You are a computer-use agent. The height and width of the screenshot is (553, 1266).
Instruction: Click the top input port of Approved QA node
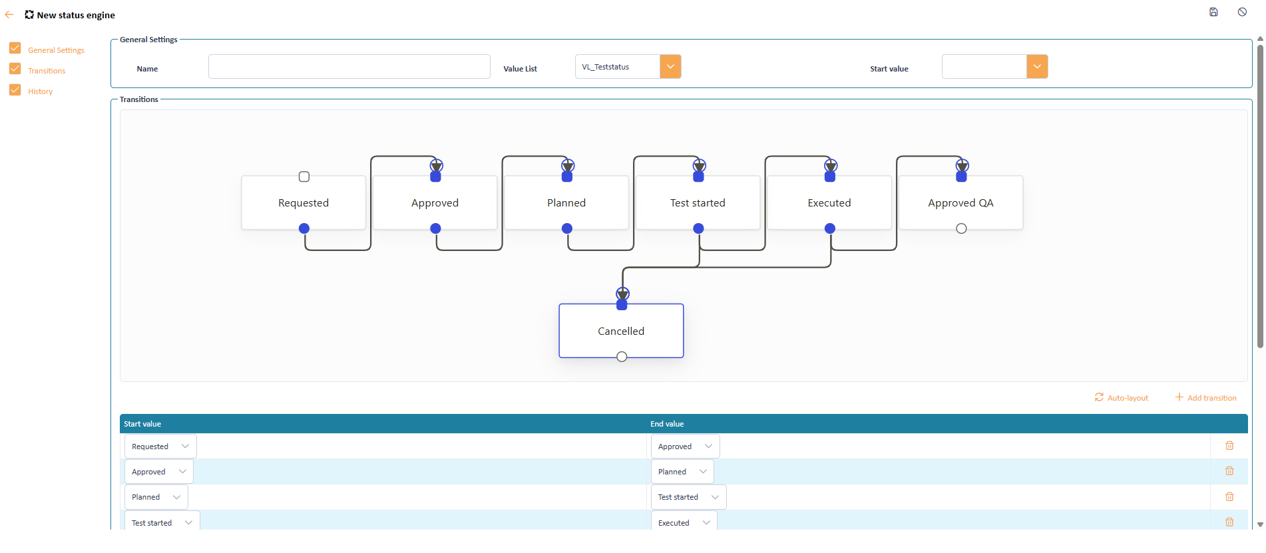coord(961,177)
